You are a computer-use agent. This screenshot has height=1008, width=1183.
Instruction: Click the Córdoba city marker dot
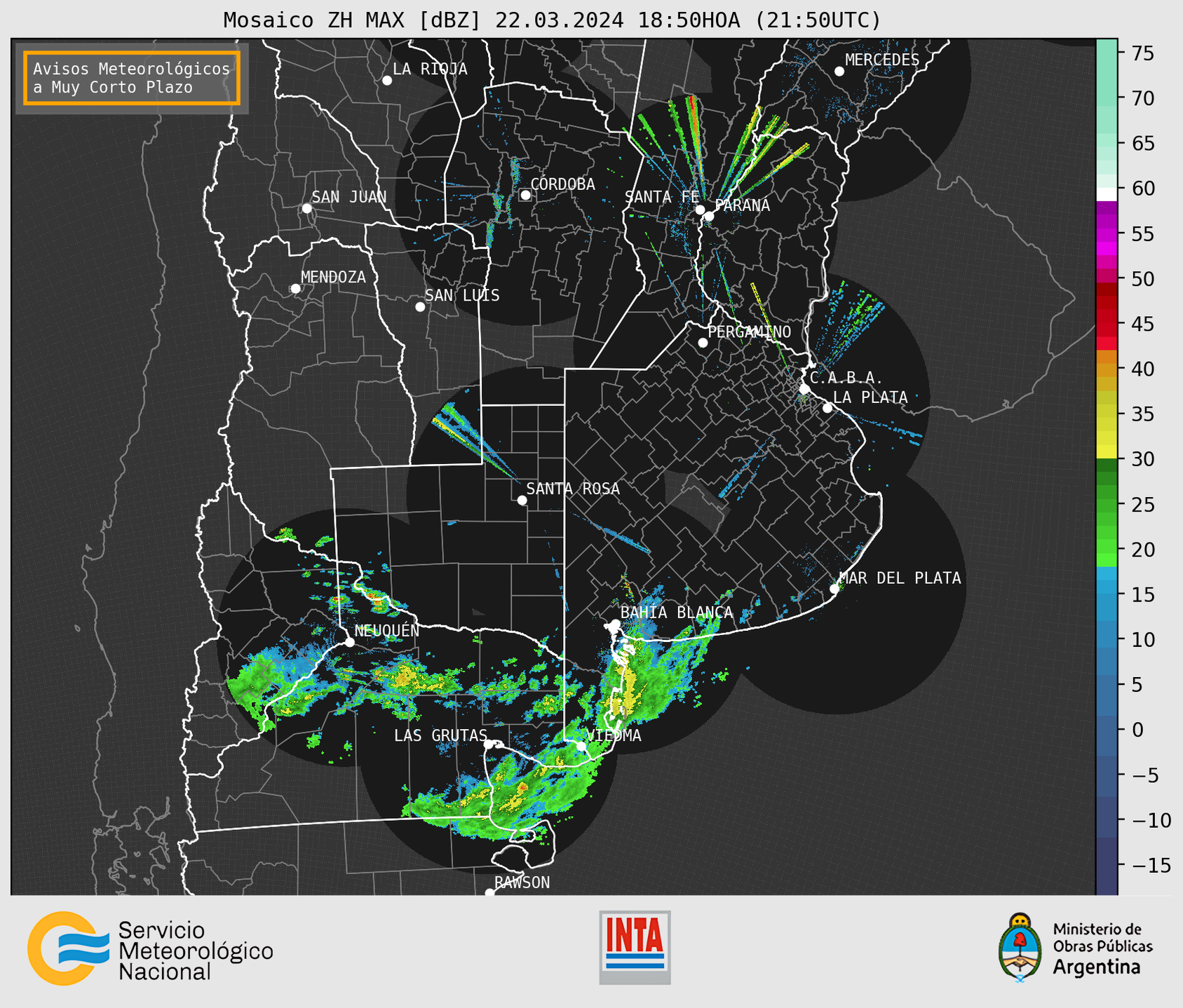pos(525,195)
